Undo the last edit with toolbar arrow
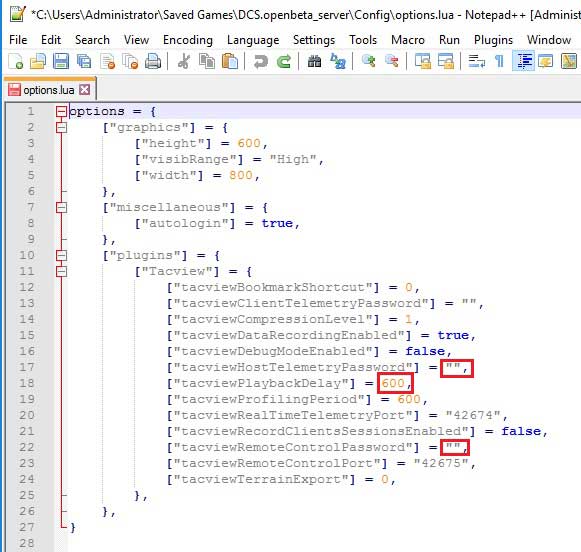Image resolution: width=581 pixels, height=552 pixels. pos(260,61)
